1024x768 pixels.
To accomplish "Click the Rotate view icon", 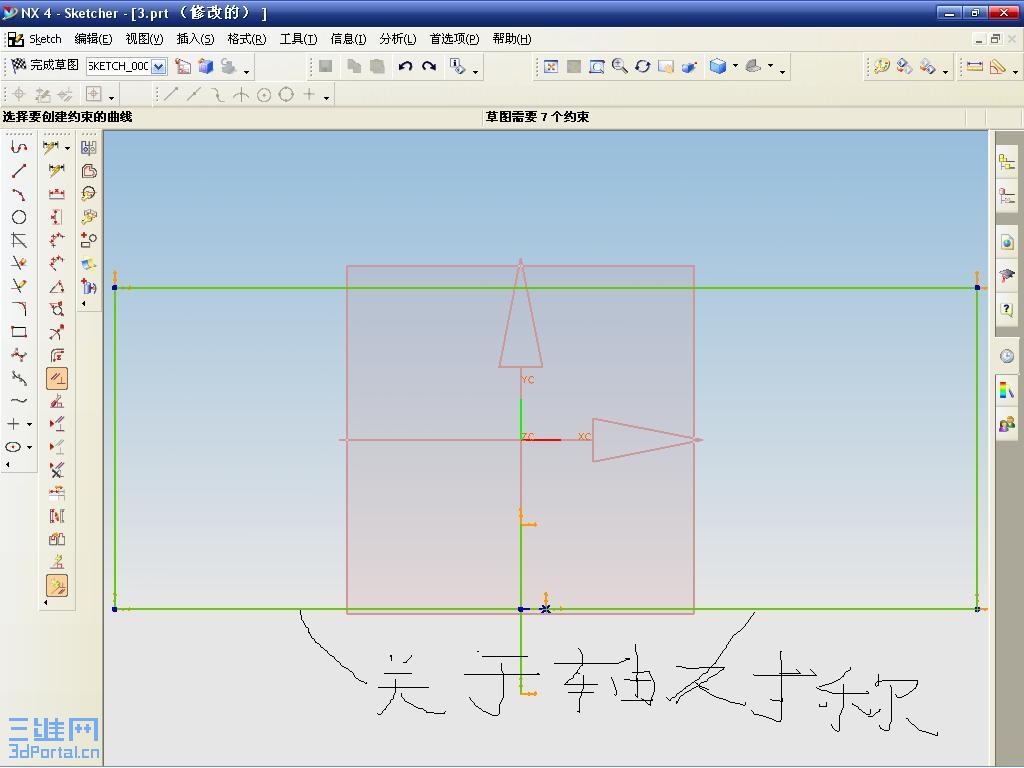I will pyautogui.click(x=643, y=67).
